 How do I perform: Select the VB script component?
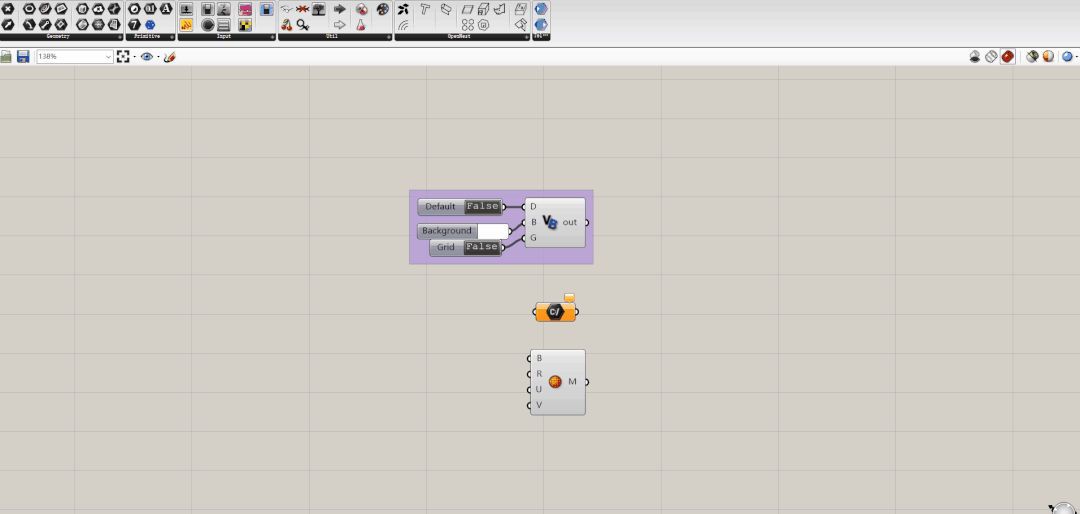tap(555, 223)
